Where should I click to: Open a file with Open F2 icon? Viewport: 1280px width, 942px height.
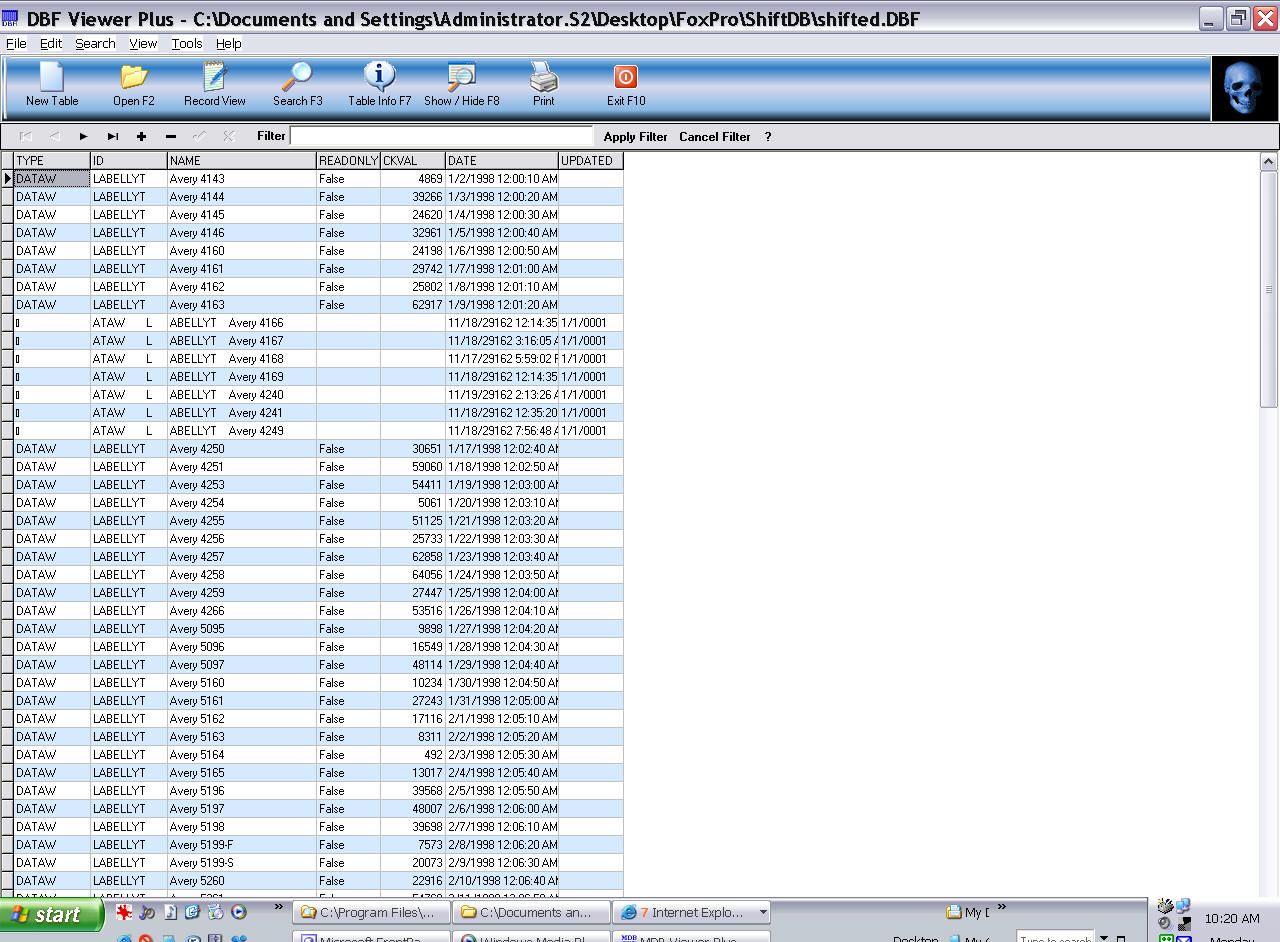point(134,78)
